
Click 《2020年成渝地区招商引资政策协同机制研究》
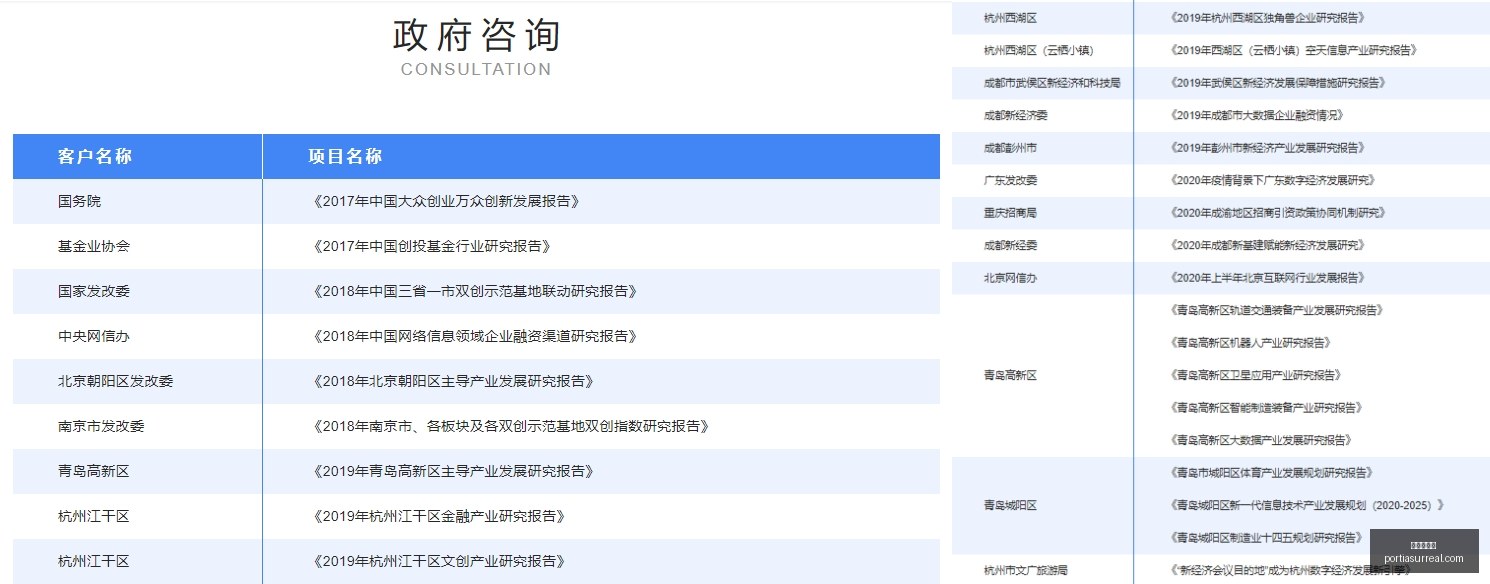pos(1278,213)
